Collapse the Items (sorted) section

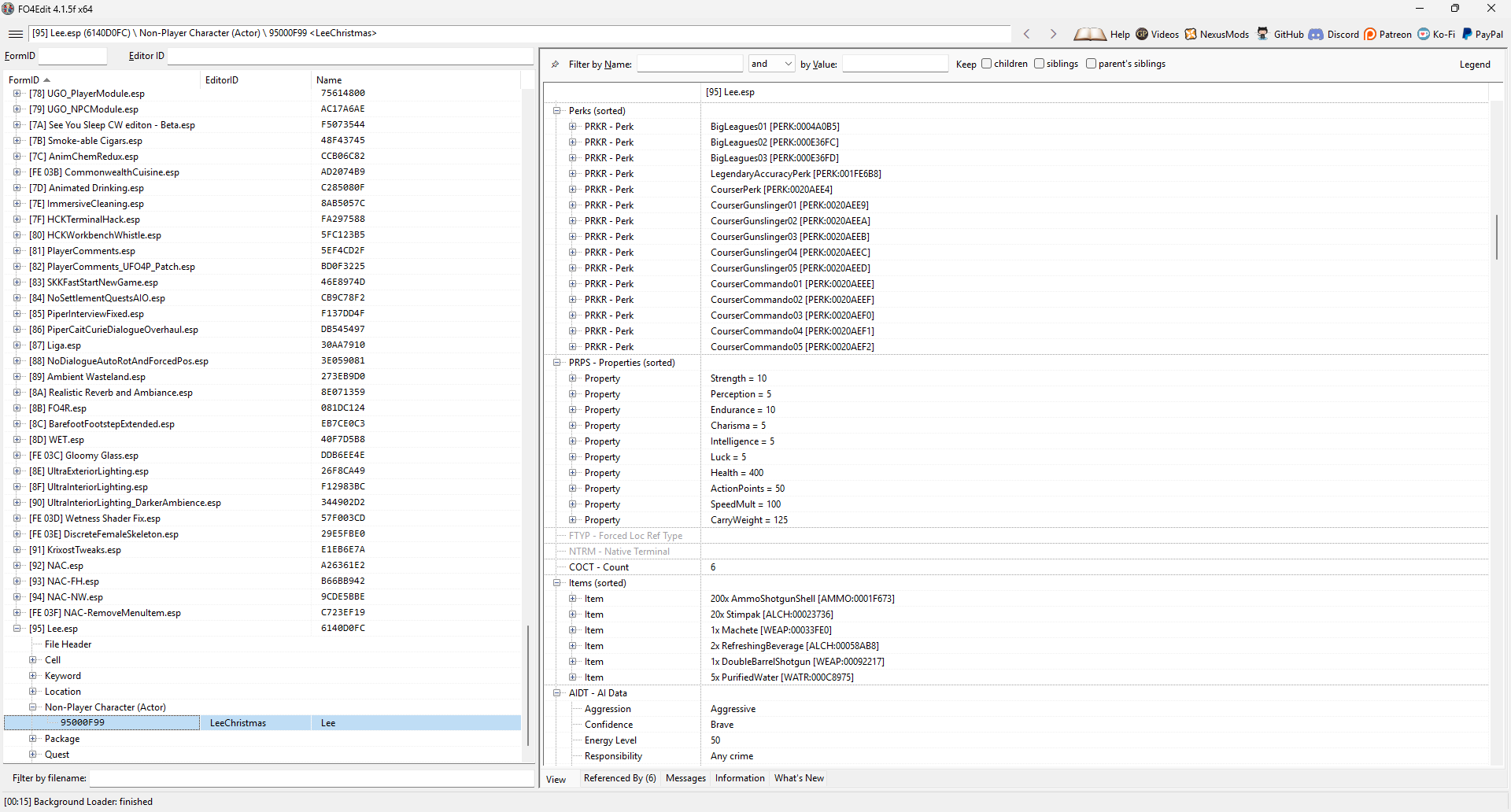coord(557,583)
